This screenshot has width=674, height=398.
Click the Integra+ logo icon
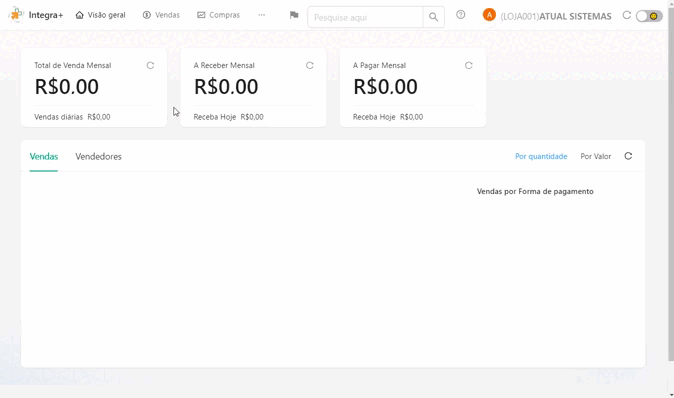click(x=16, y=15)
